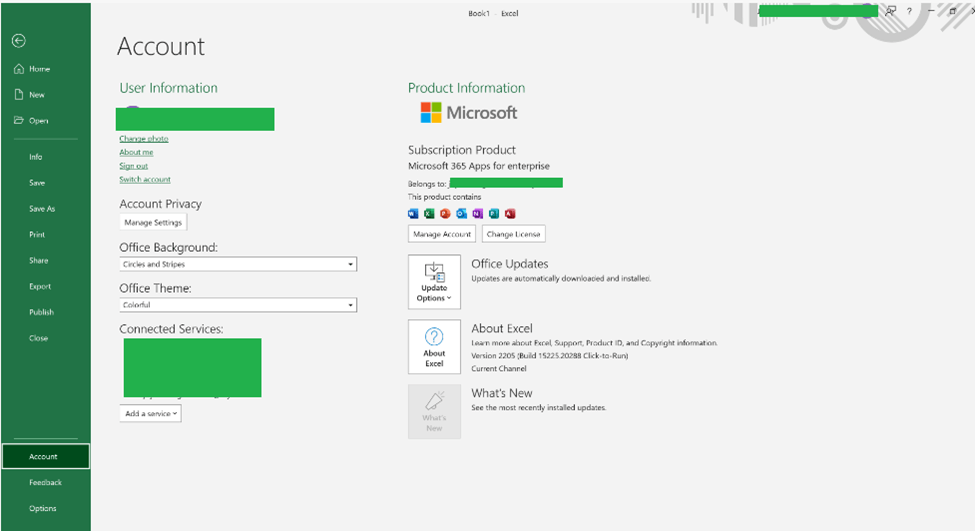The image size is (975, 531).
Task: Click the Excel app icon
Action: 429,214
